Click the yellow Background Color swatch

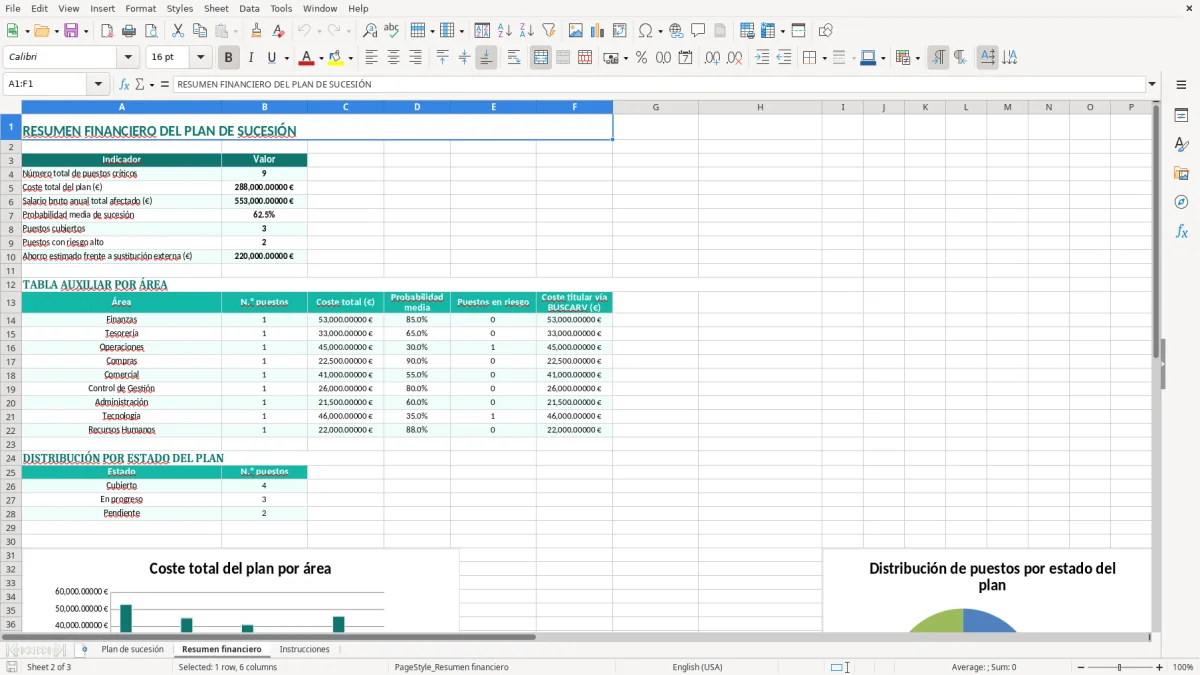click(336, 58)
